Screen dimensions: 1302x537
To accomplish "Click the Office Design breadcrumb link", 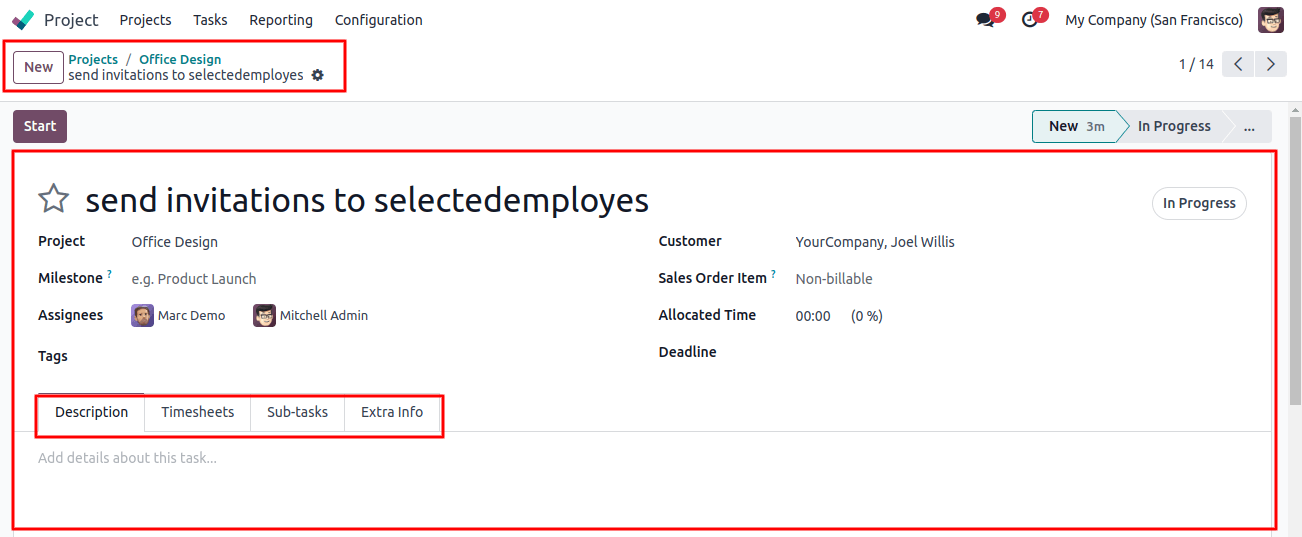I will click(180, 59).
